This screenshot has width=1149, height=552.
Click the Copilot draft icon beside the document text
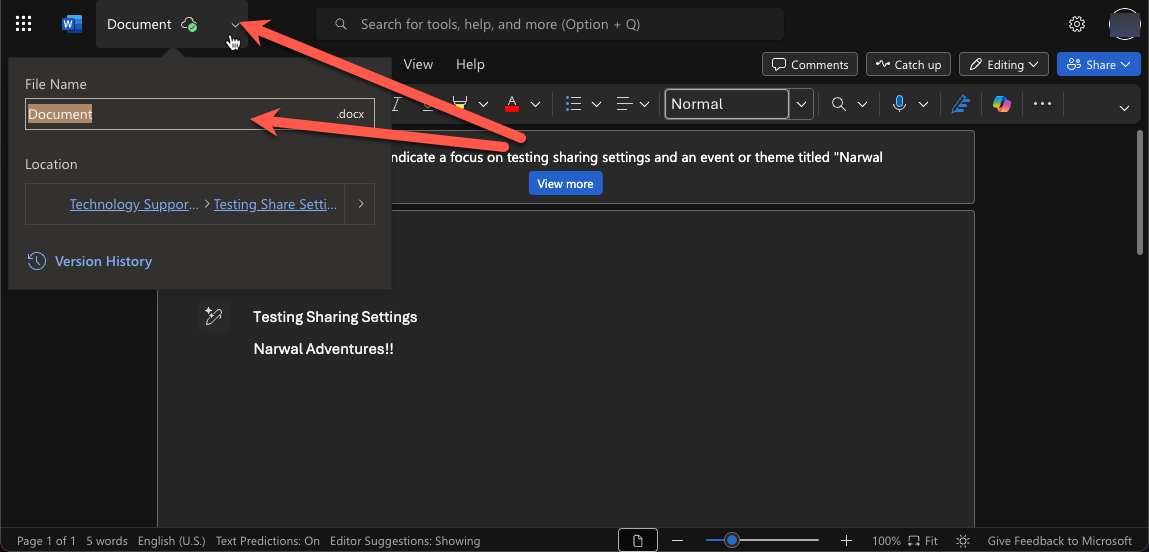pyautogui.click(x=213, y=317)
